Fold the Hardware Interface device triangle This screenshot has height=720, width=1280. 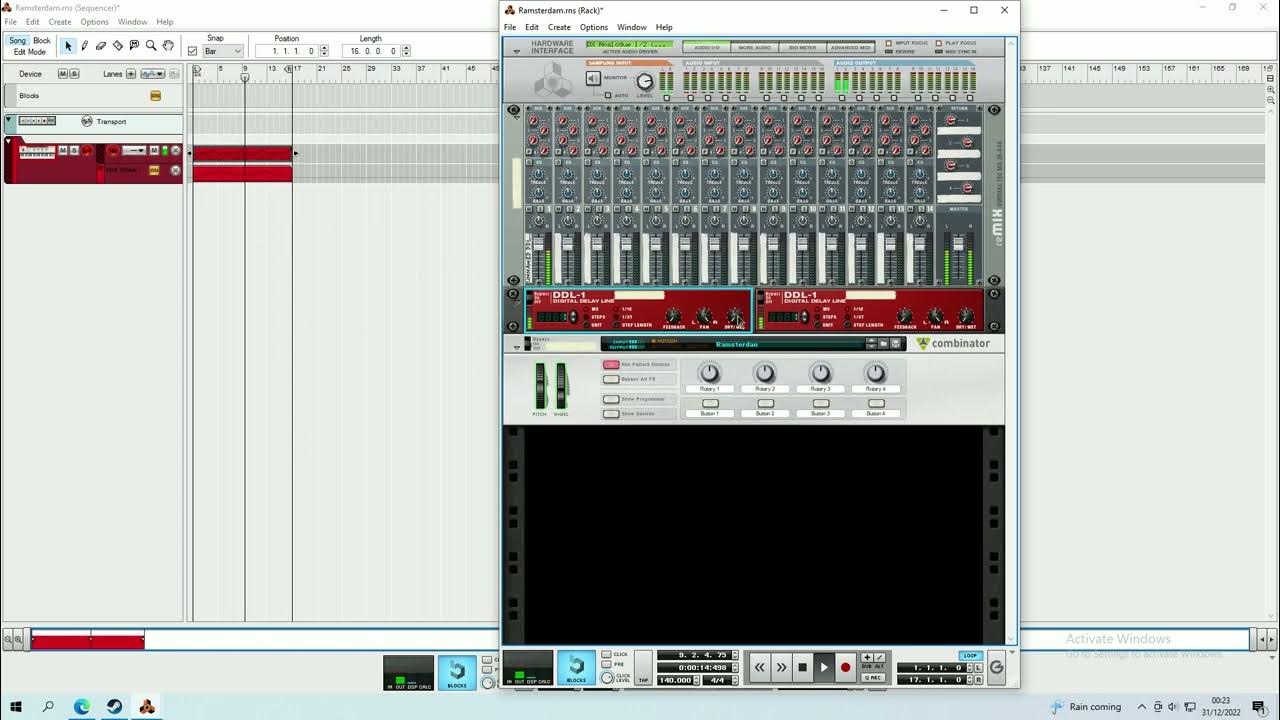pos(517,51)
